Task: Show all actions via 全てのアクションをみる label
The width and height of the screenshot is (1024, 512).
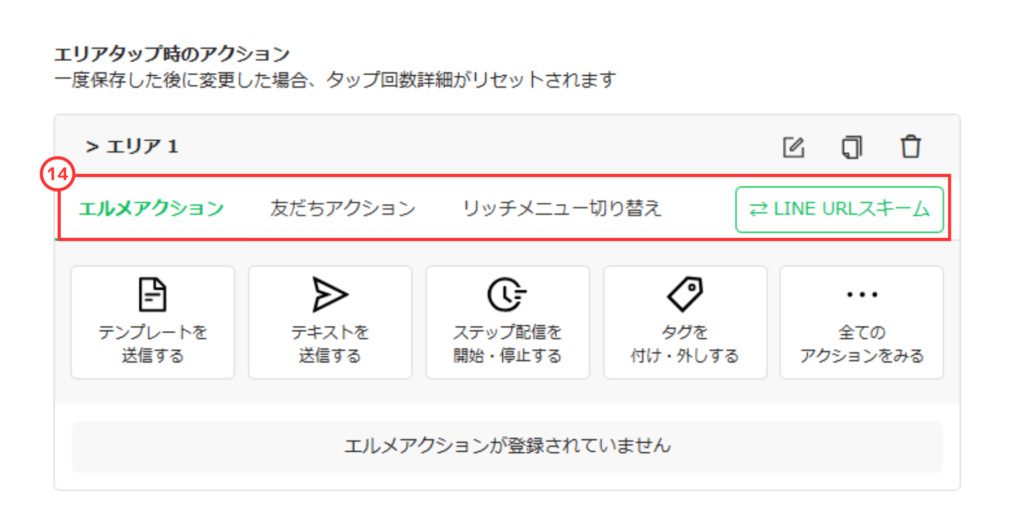Action: click(x=861, y=344)
